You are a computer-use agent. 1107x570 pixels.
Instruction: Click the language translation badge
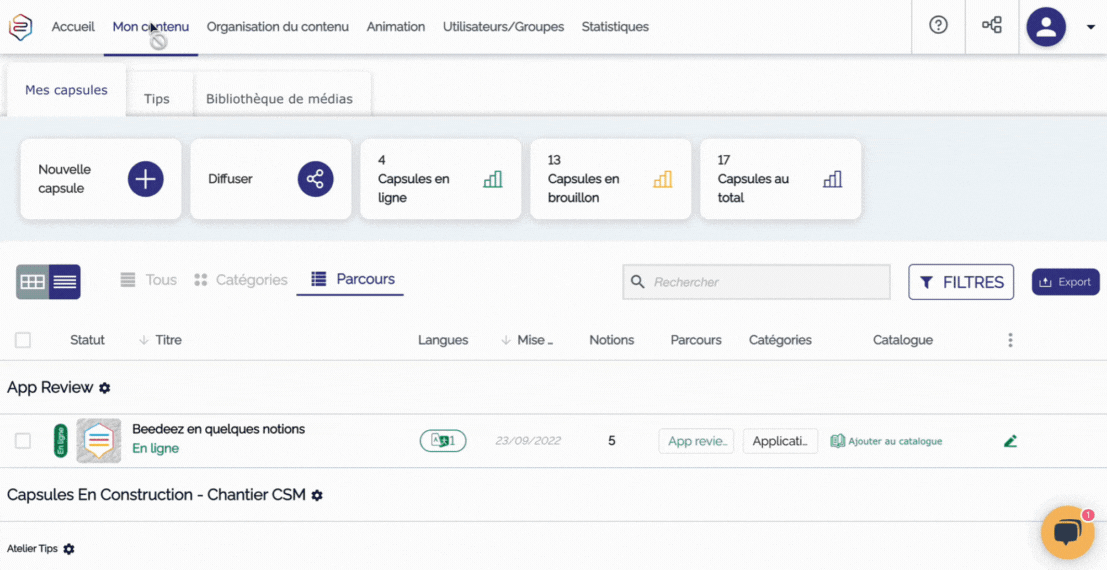[x=442, y=441]
